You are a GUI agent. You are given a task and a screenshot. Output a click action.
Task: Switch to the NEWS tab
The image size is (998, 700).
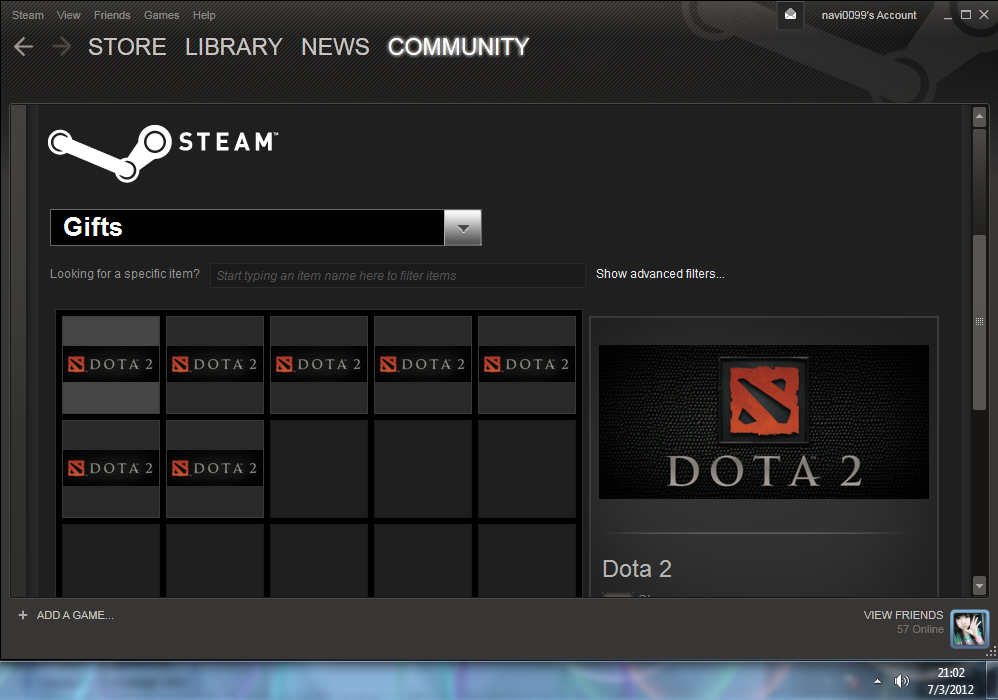[335, 46]
